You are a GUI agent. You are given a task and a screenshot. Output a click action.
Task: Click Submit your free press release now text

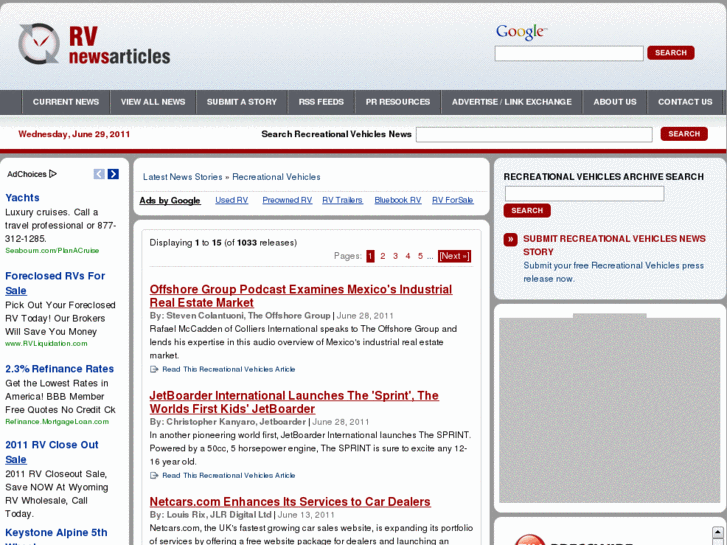click(613, 272)
